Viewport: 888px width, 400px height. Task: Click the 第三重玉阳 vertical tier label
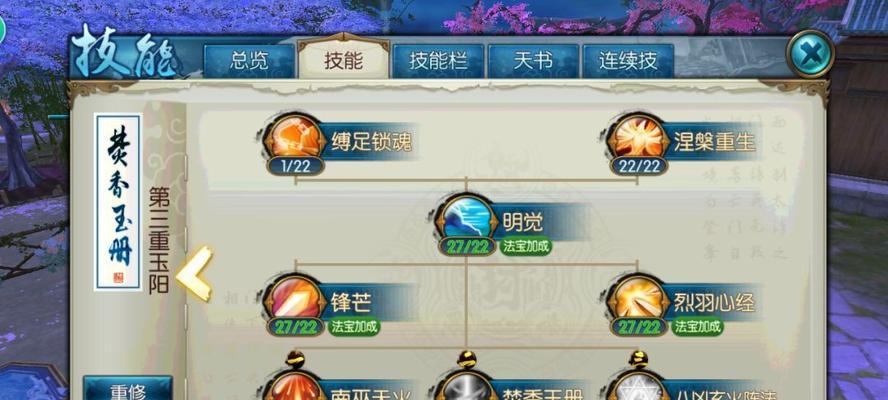[x=159, y=241]
